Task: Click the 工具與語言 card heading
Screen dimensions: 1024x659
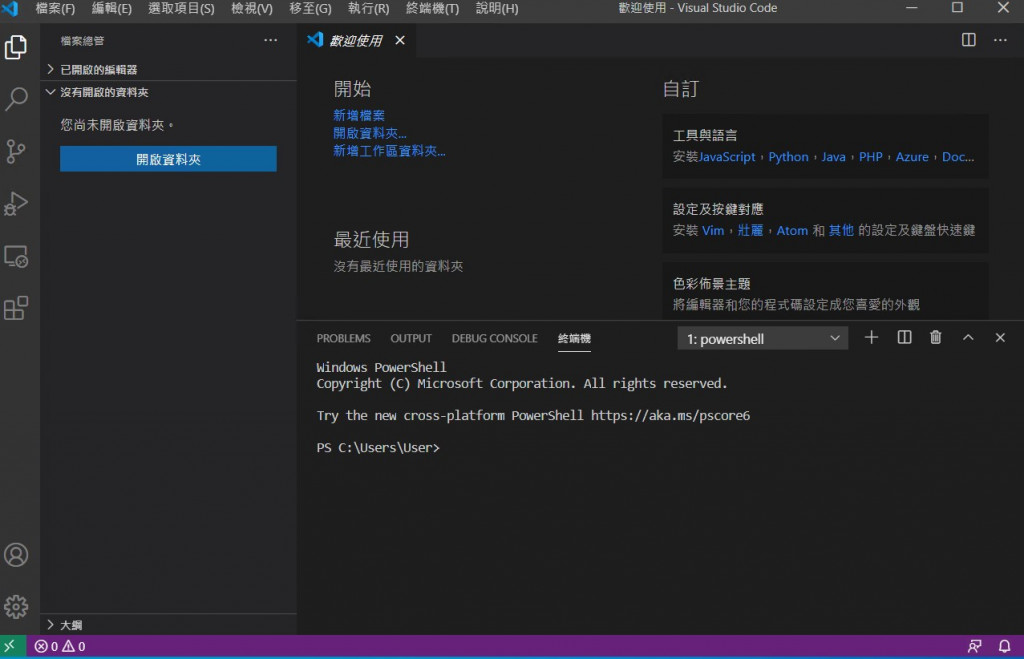Action: [705, 135]
